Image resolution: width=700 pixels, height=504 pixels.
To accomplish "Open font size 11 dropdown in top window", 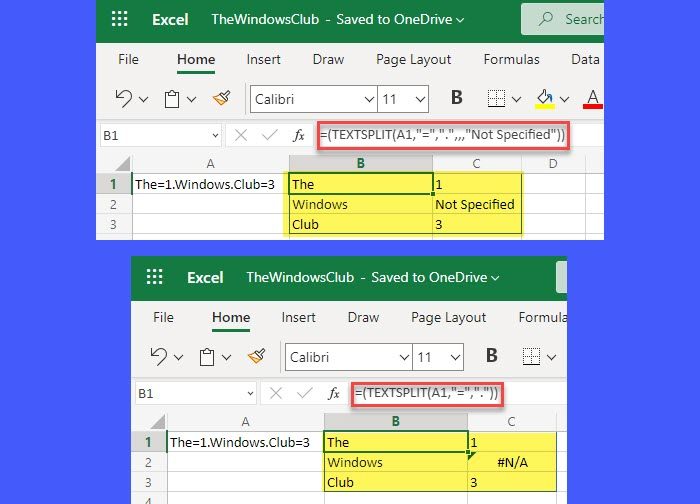I will [420, 99].
